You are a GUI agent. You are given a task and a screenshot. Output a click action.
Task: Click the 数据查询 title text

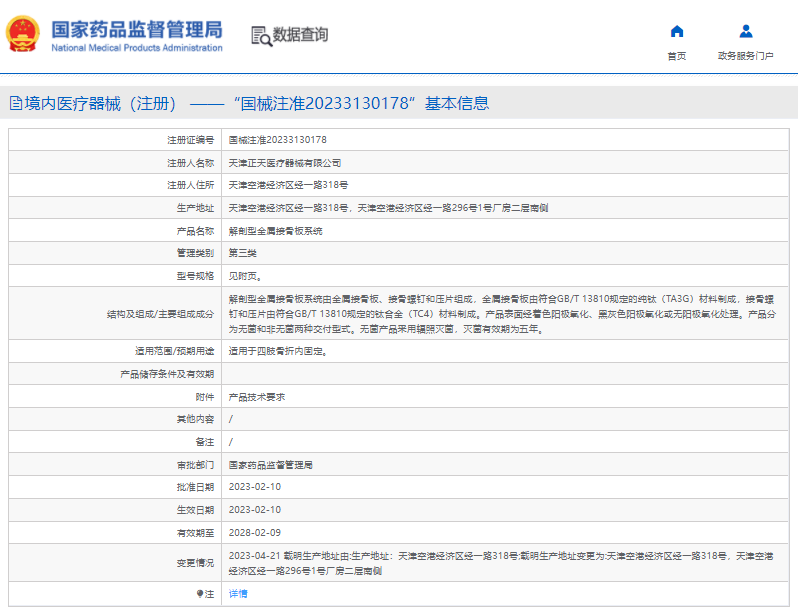tap(300, 35)
